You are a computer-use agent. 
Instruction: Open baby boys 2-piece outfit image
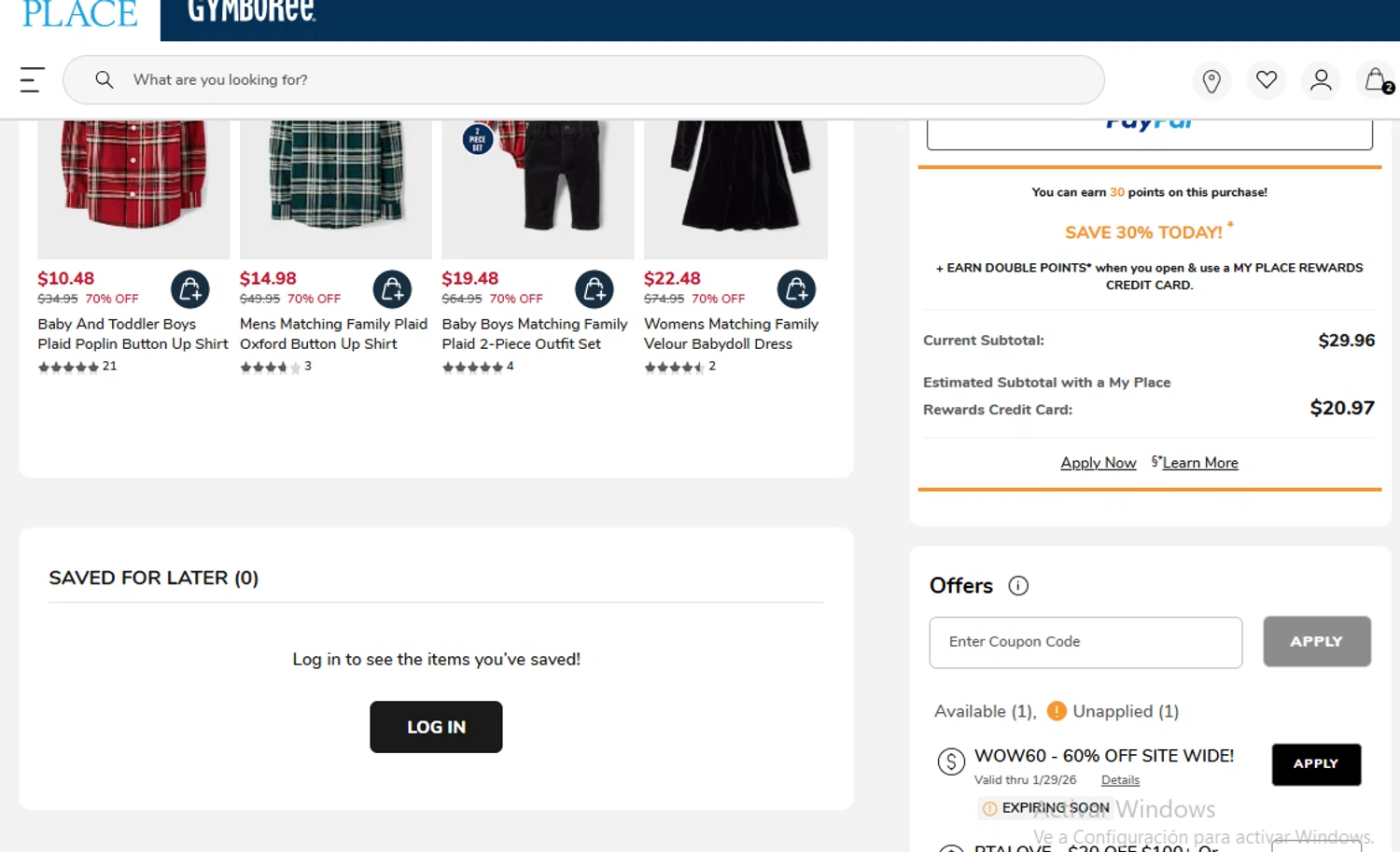pyautogui.click(x=538, y=189)
